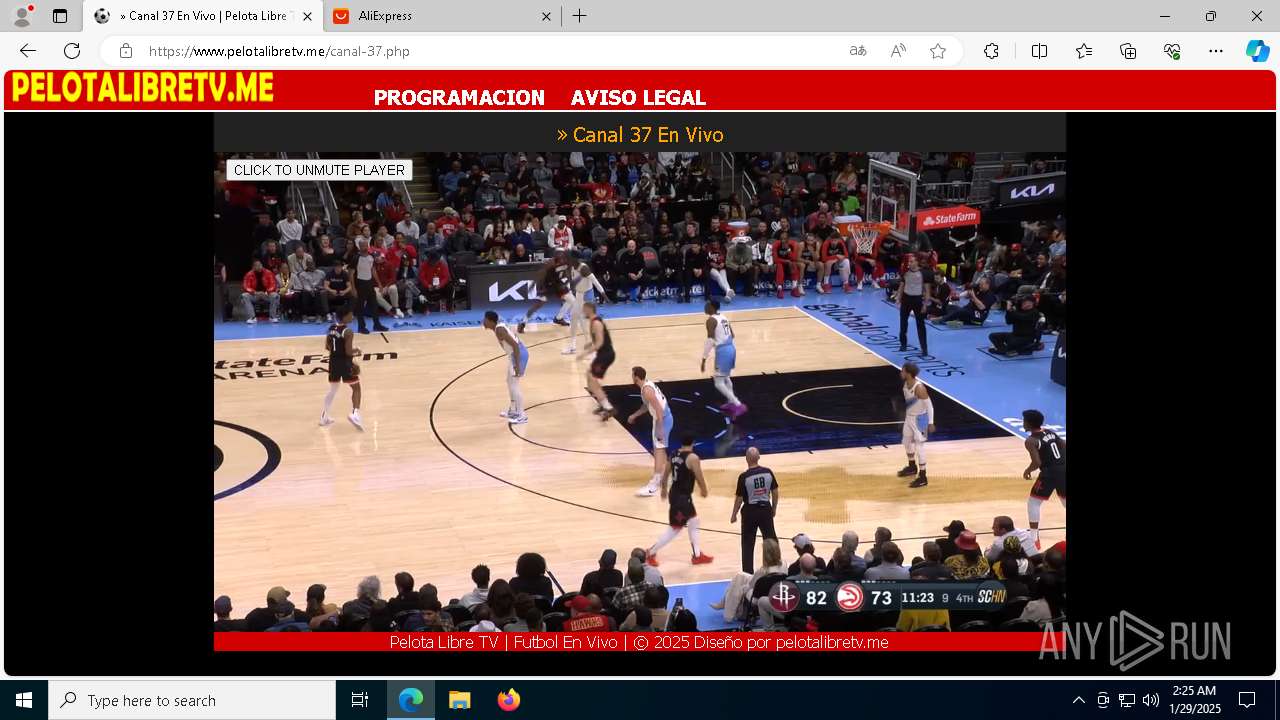This screenshot has width=1280, height=720.
Task: Add this page to favorites
Action: coord(938,51)
